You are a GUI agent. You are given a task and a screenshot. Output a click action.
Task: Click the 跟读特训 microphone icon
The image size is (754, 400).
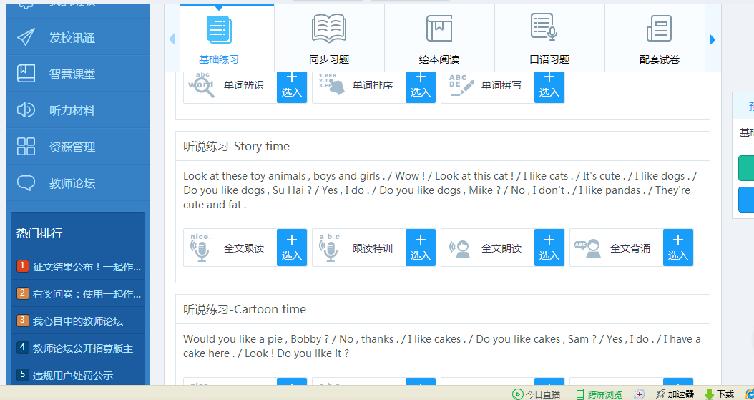click(329, 248)
